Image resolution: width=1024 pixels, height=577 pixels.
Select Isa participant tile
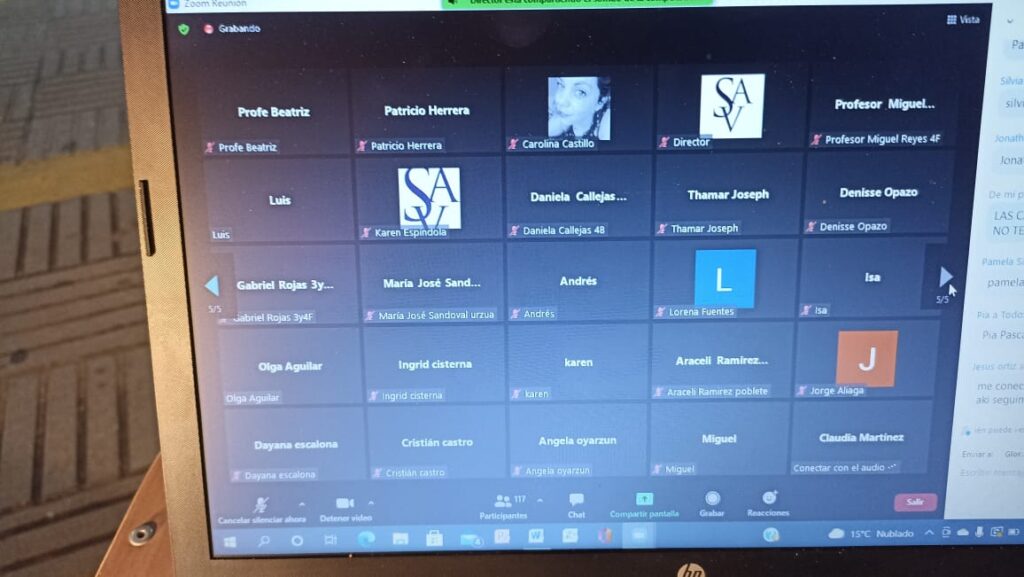(872, 277)
